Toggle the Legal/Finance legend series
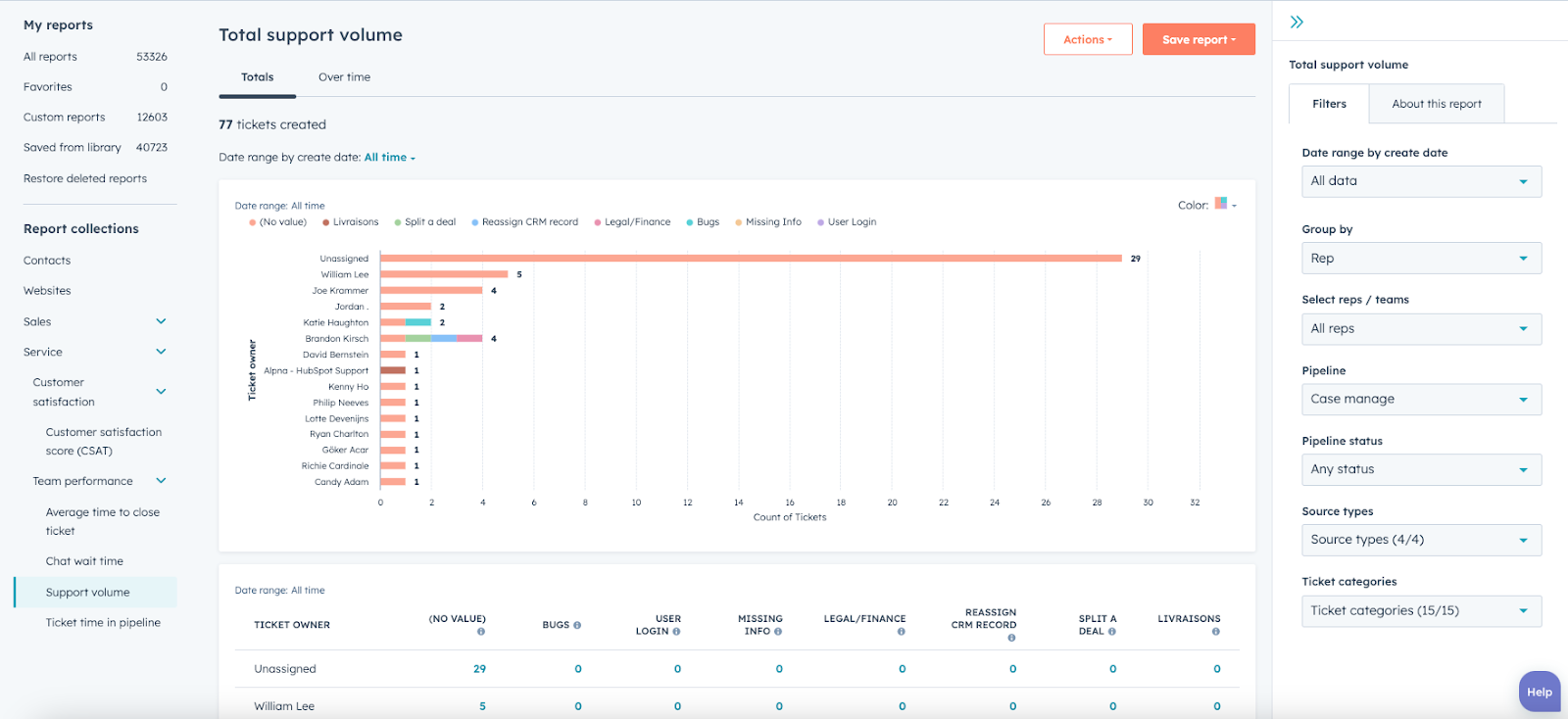Image resolution: width=1568 pixels, height=719 pixels. (x=632, y=222)
